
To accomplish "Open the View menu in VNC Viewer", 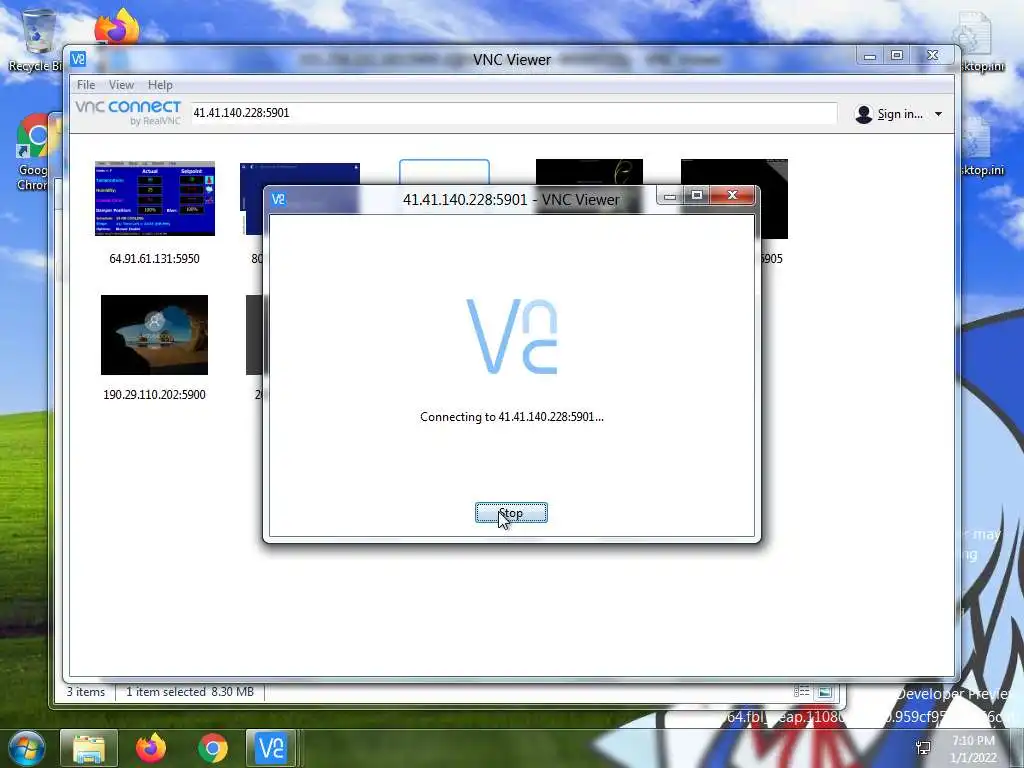I will pyautogui.click(x=121, y=85).
